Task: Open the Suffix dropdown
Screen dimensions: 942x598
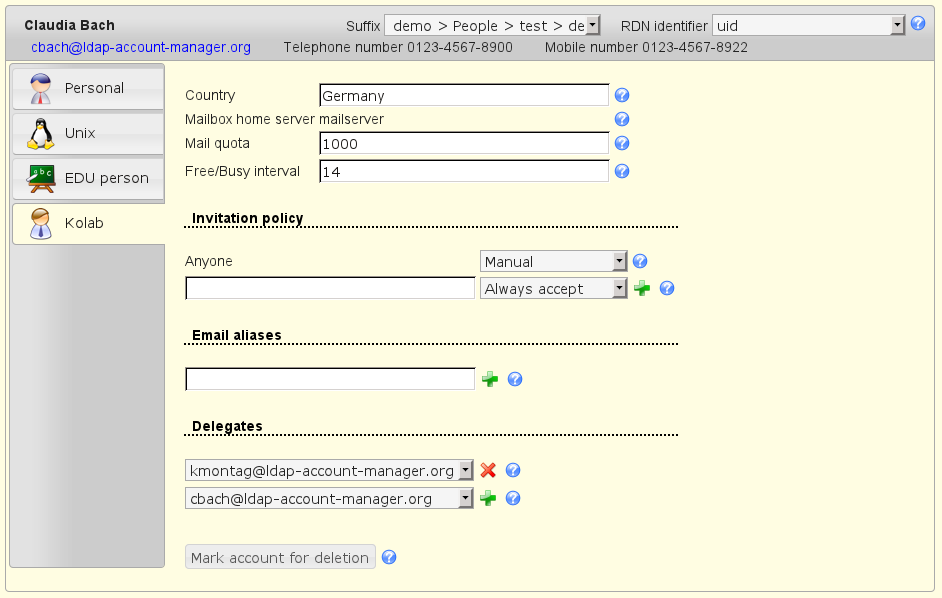Action: pos(492,25)
